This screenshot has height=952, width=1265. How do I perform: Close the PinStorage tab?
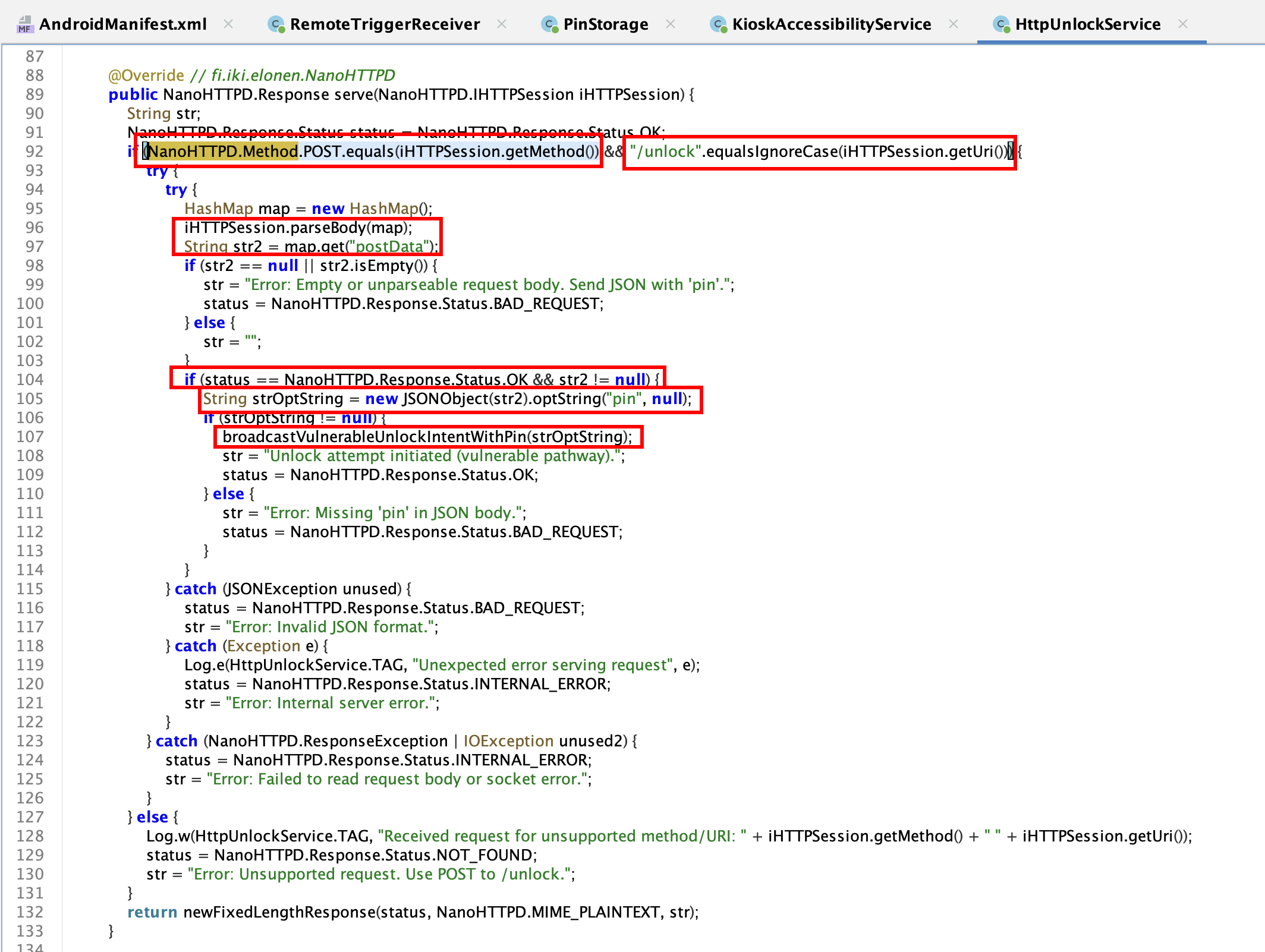click(671, 24)
